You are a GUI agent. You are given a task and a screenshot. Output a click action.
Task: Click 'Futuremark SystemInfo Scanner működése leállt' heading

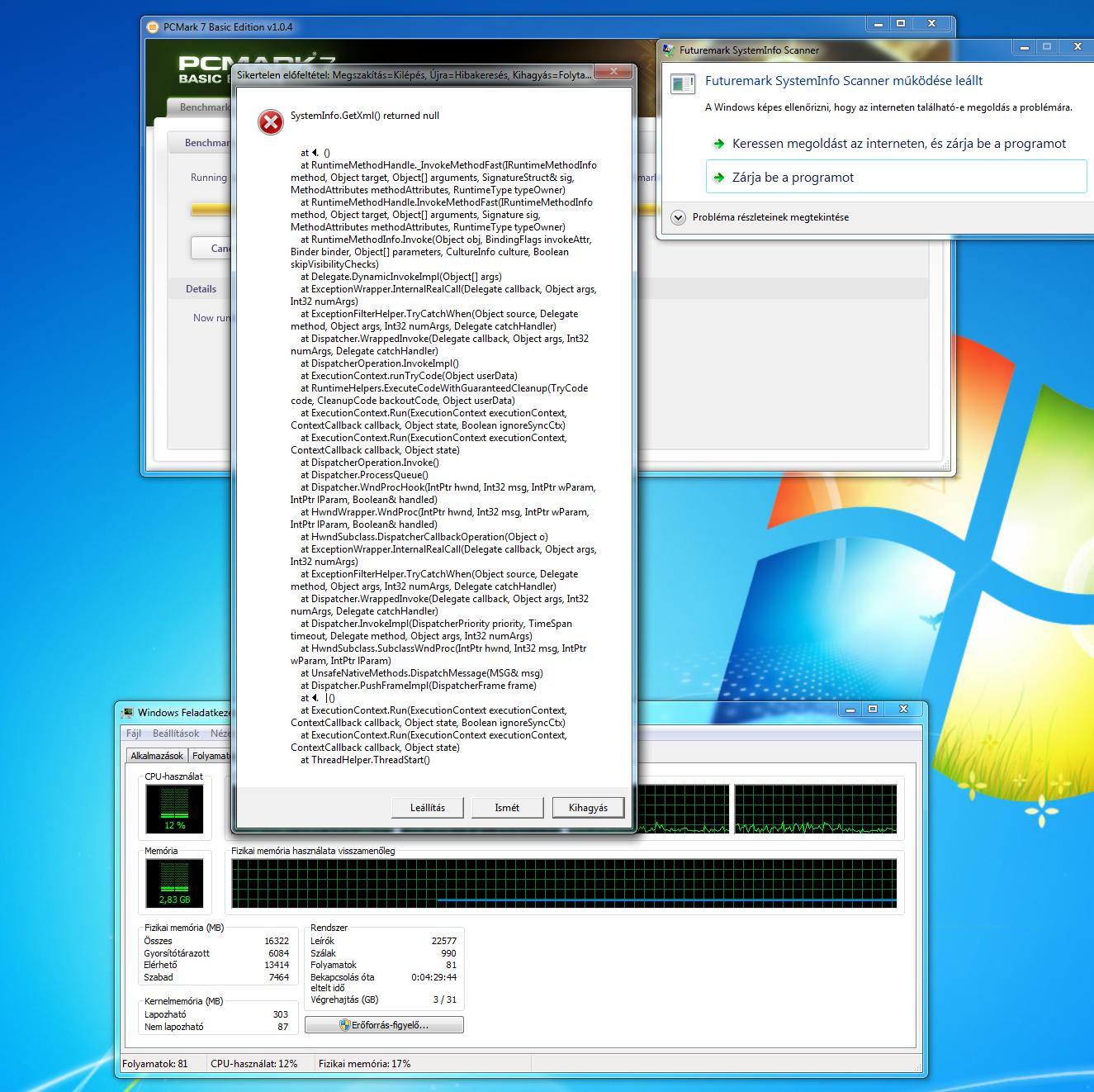pos(844,81)
